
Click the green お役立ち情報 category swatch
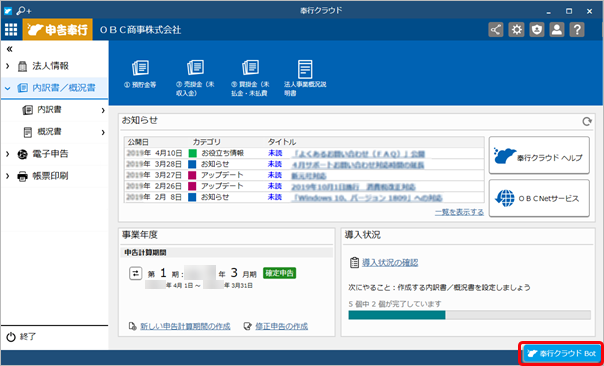tap(192, 153)
